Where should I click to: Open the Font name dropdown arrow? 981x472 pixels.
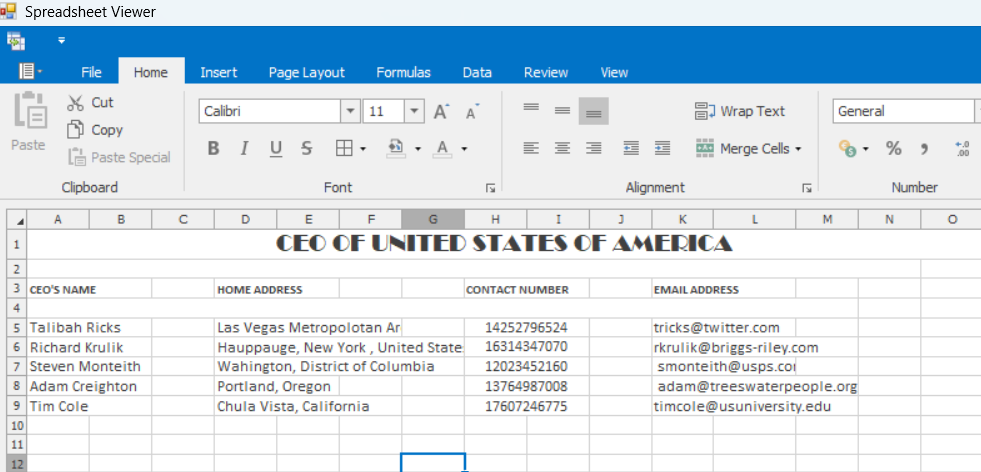pos(350,111)
